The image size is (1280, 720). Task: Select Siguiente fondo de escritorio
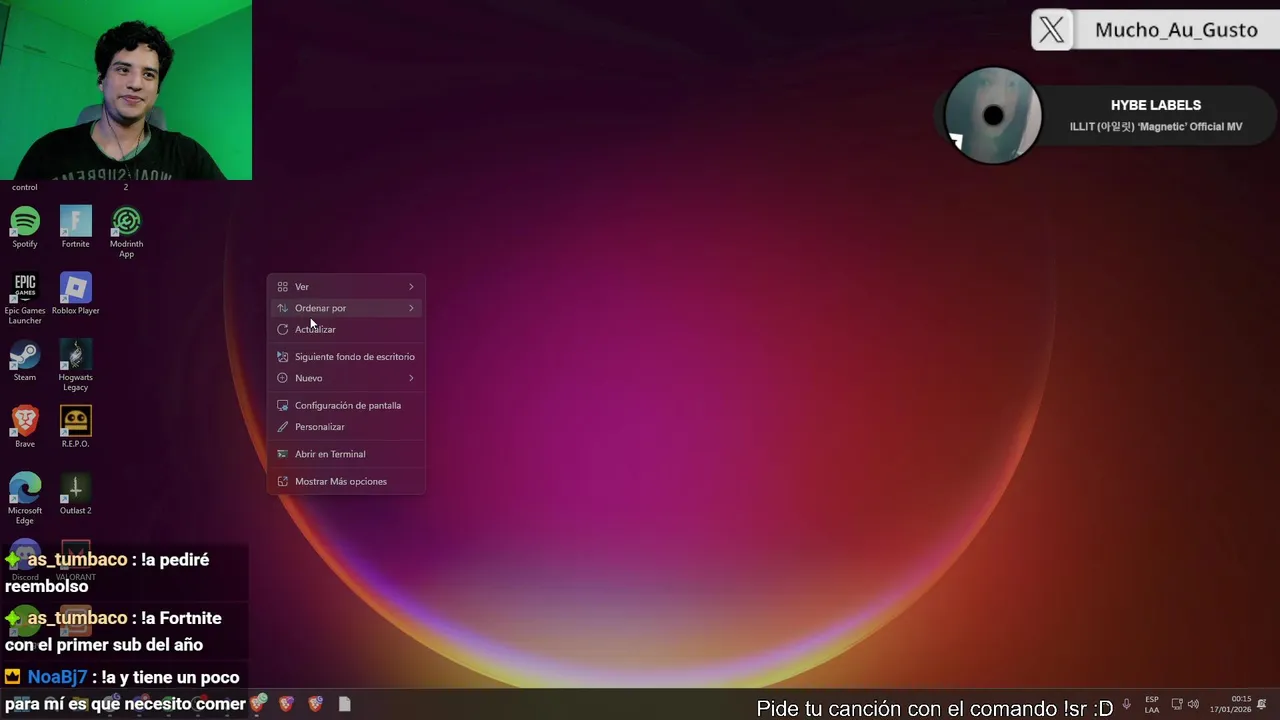coord(346,357)
